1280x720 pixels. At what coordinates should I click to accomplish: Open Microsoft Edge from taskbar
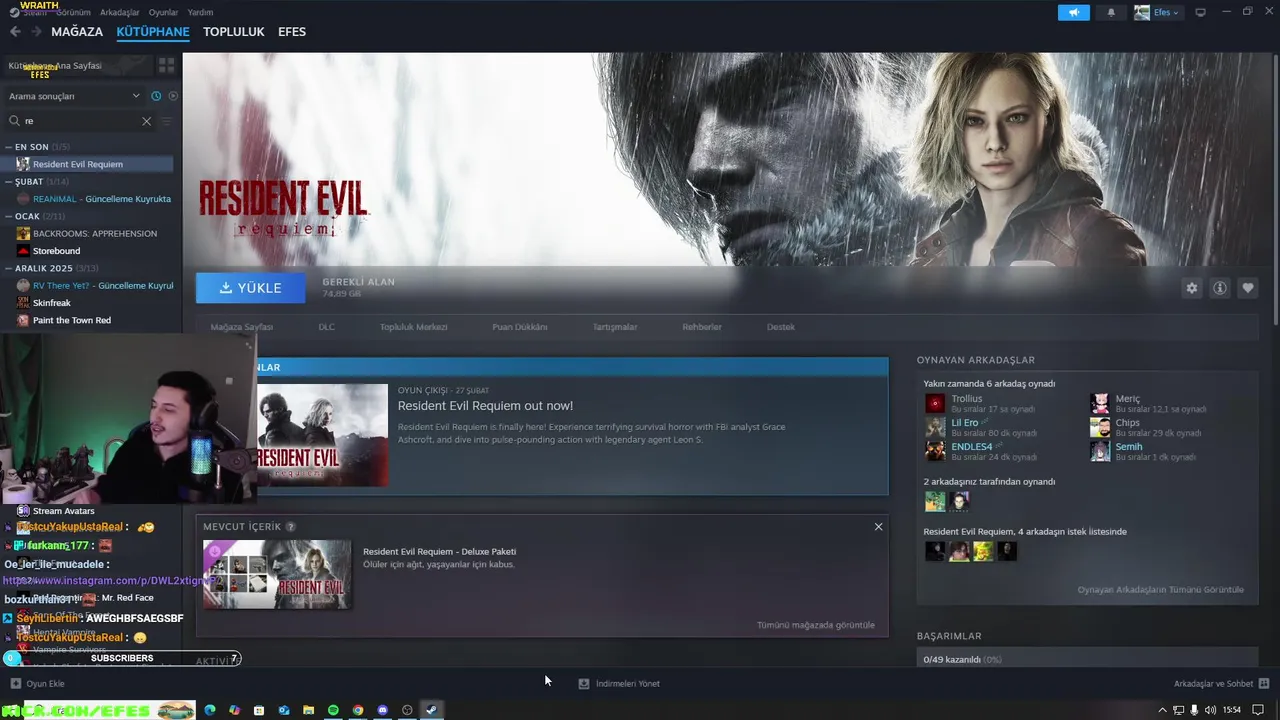click(210, 710)
